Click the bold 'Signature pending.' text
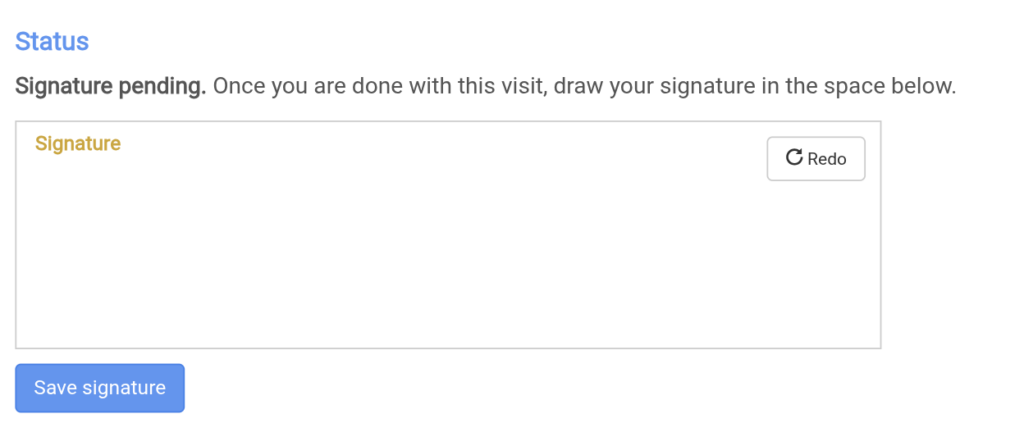The image size is (1024, 432). (110, 86)
